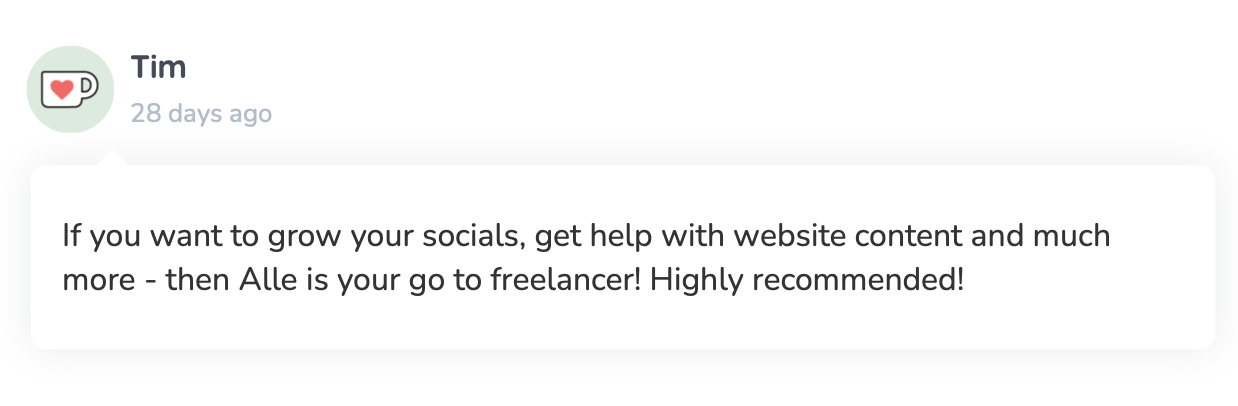Click the "28 days ago" timestamp

201,114
